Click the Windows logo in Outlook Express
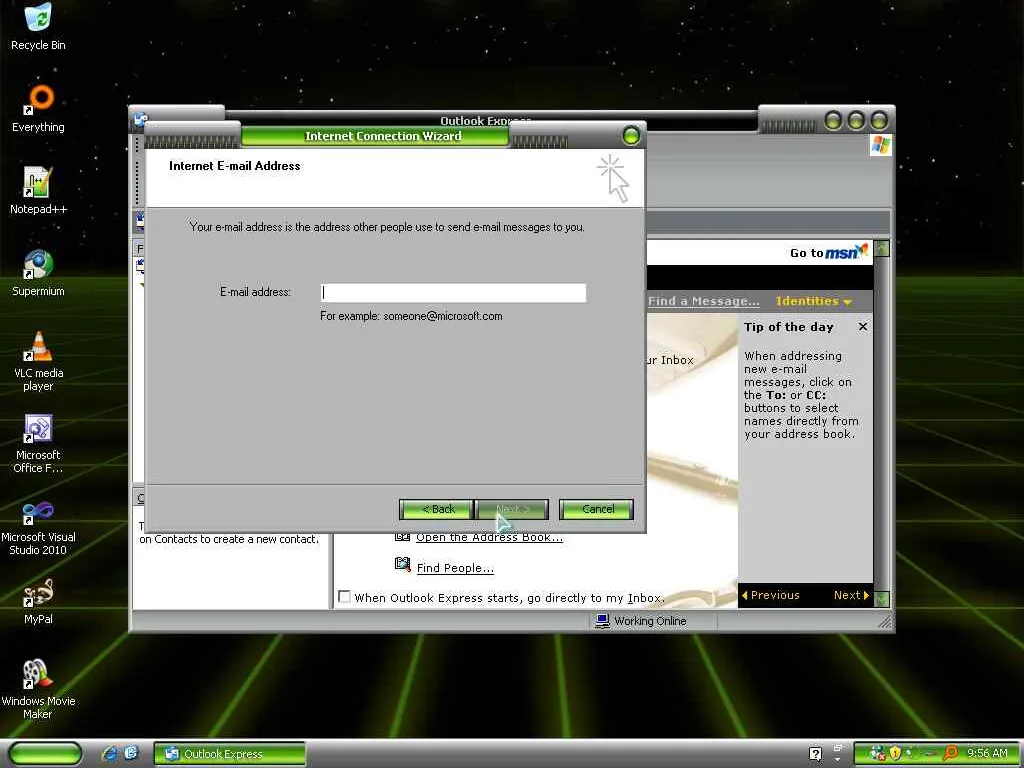1024x768 pixels. point(880,145)
